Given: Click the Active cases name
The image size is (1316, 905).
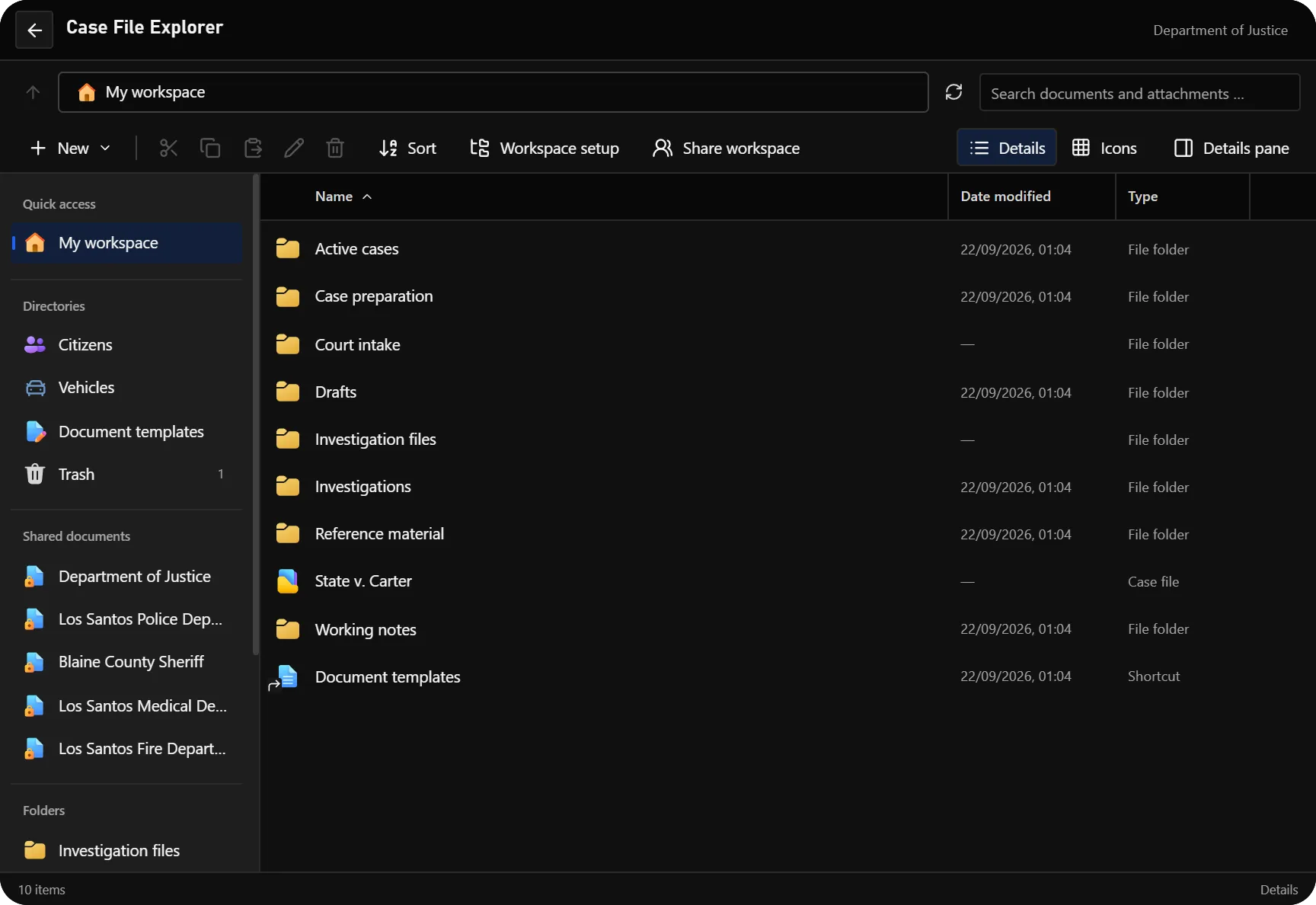Looking at the screenshot, I should 356,249.
